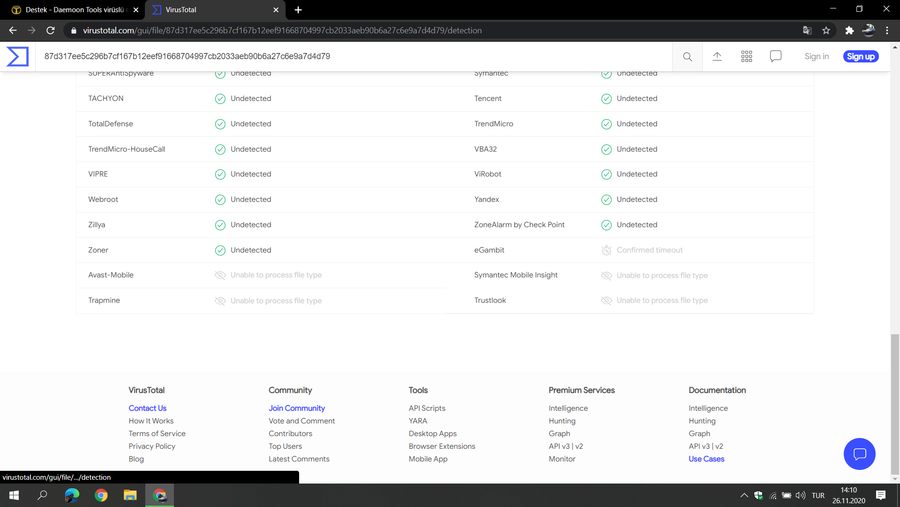Click the taskbar clock and date
Viewport: 900px width, 507px height.
tap(849, 495)
